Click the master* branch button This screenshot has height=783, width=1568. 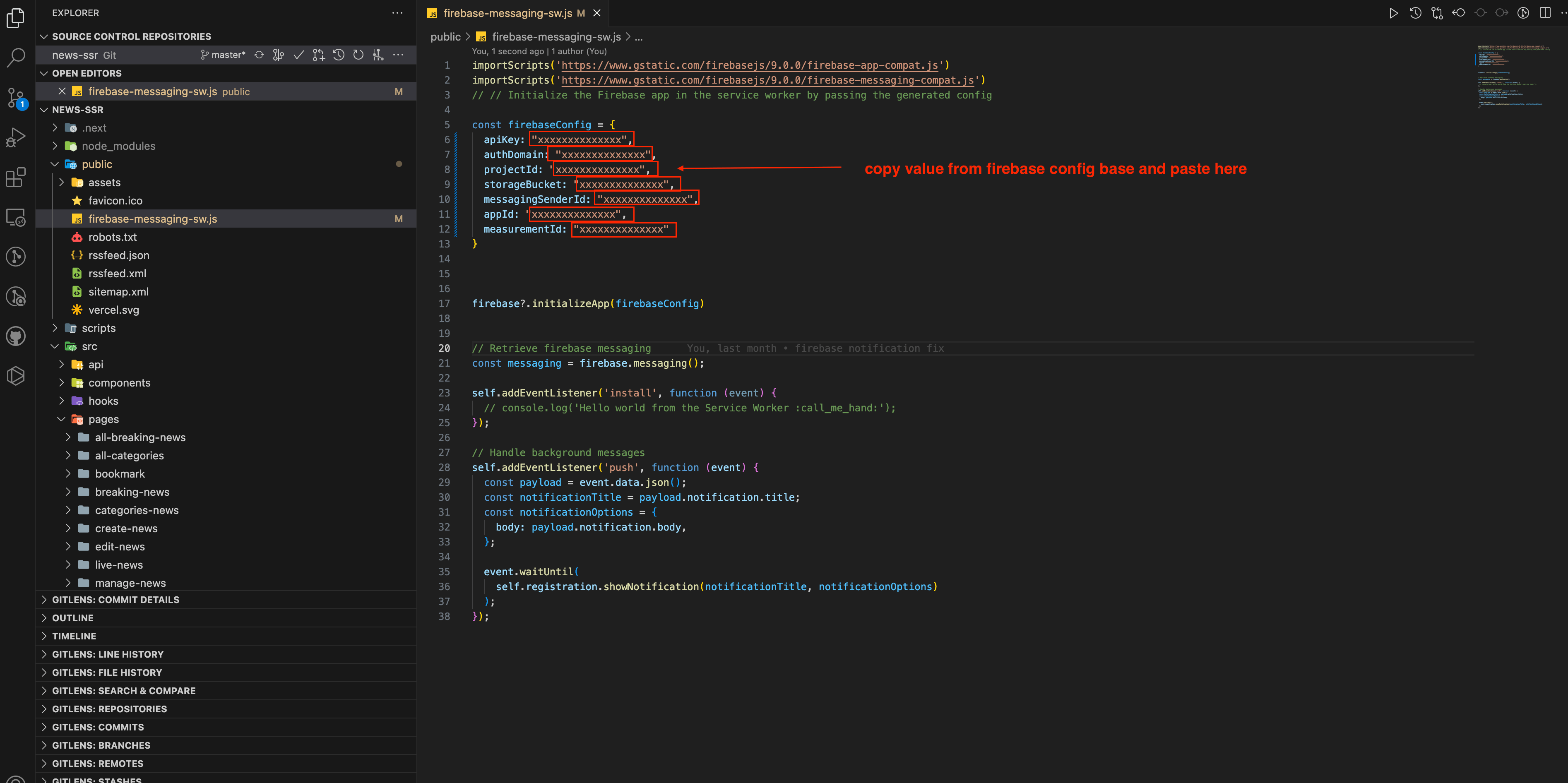(x=223, y=55)
